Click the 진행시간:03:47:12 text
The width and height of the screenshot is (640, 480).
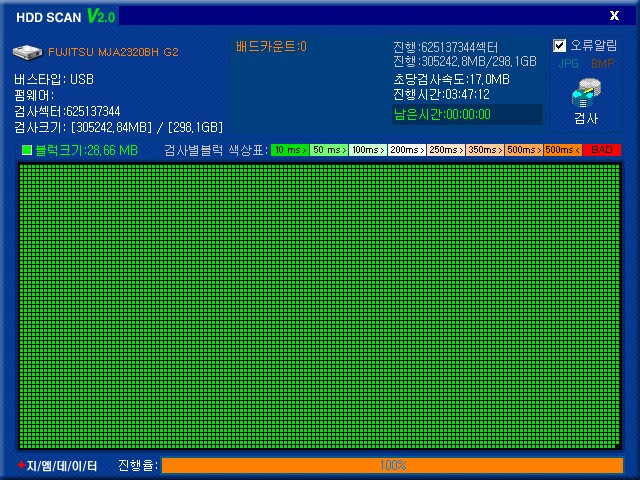pyautogui.click(x=441, y=95)
